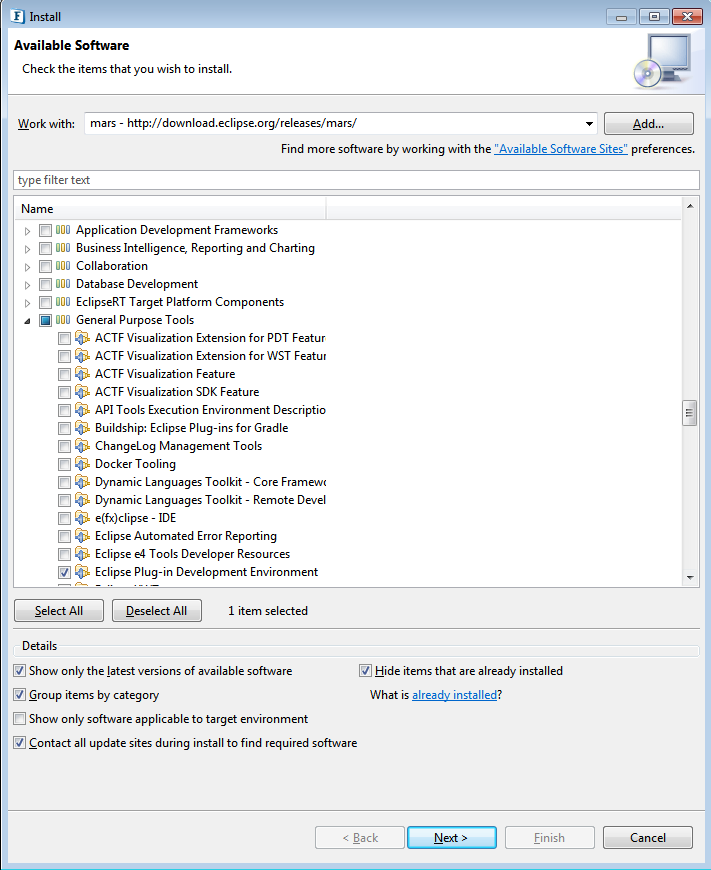This screenshot has width=711, height=870.
Task: Check the Collaboration category checkbox
Action: 46,266
